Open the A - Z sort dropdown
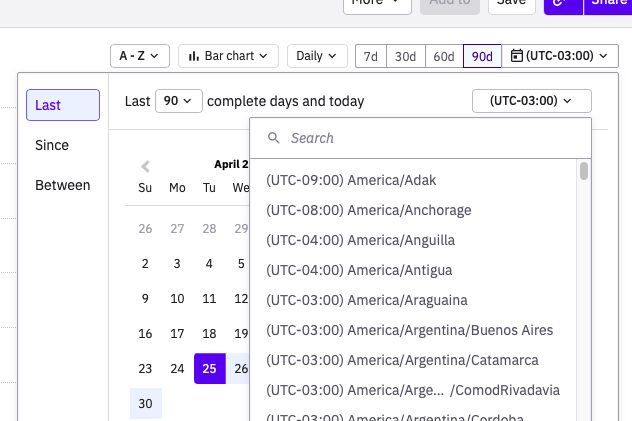 tap(139, 56)
